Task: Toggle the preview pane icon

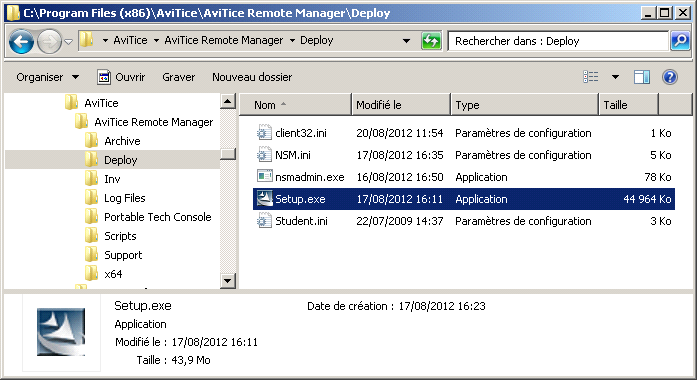Action: coord(641,77)
